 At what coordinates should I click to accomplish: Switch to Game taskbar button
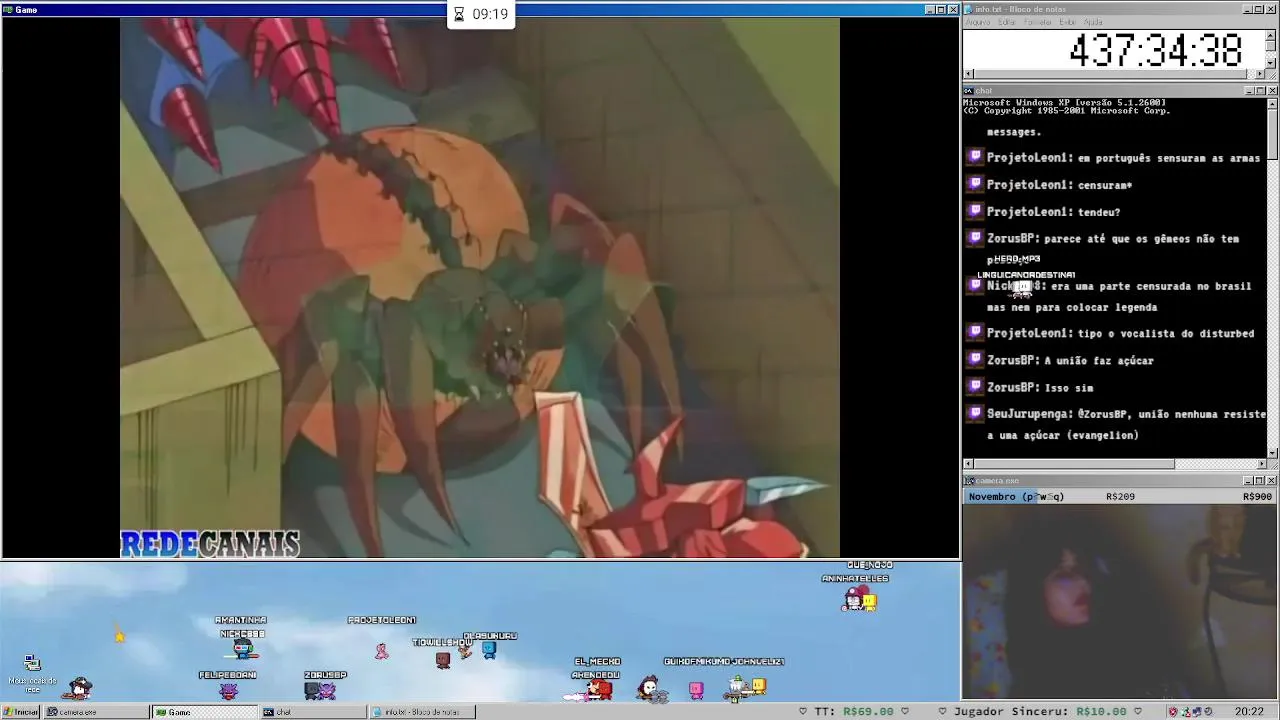click(204, 712)
